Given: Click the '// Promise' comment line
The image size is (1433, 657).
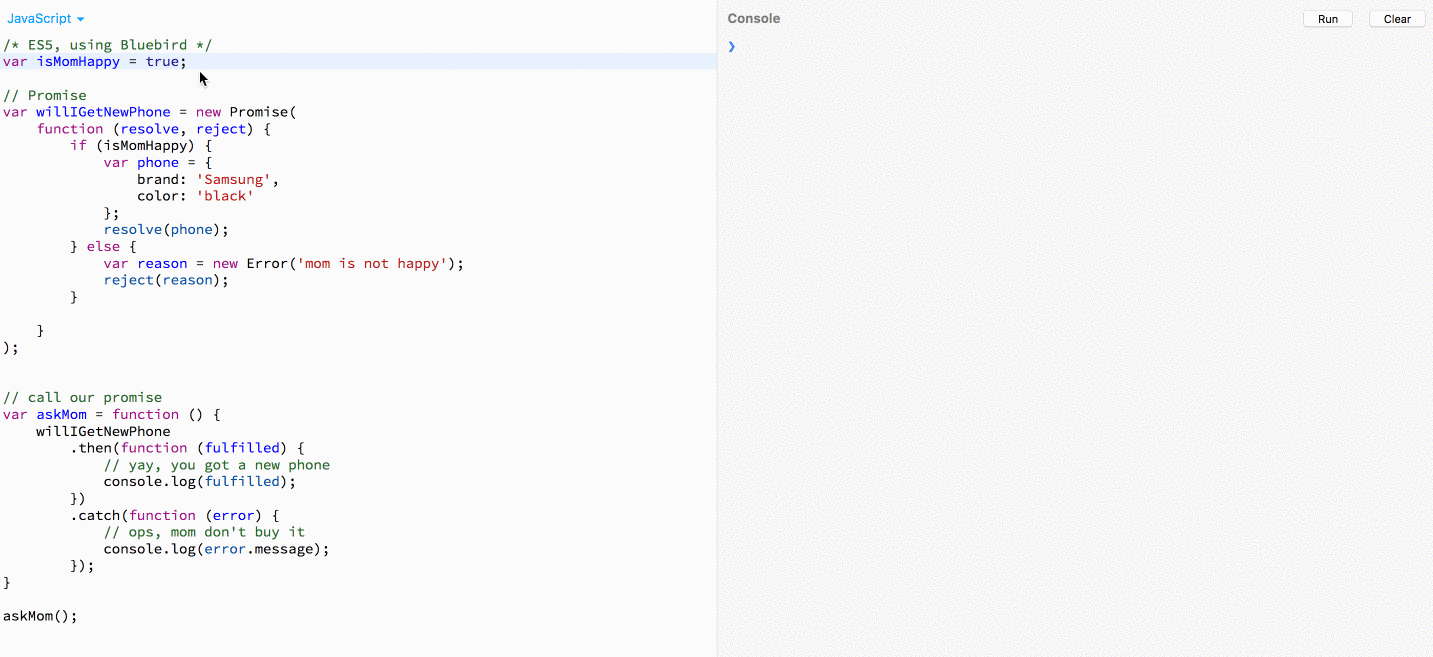Looking at the screenshot, I should point(45,95).
